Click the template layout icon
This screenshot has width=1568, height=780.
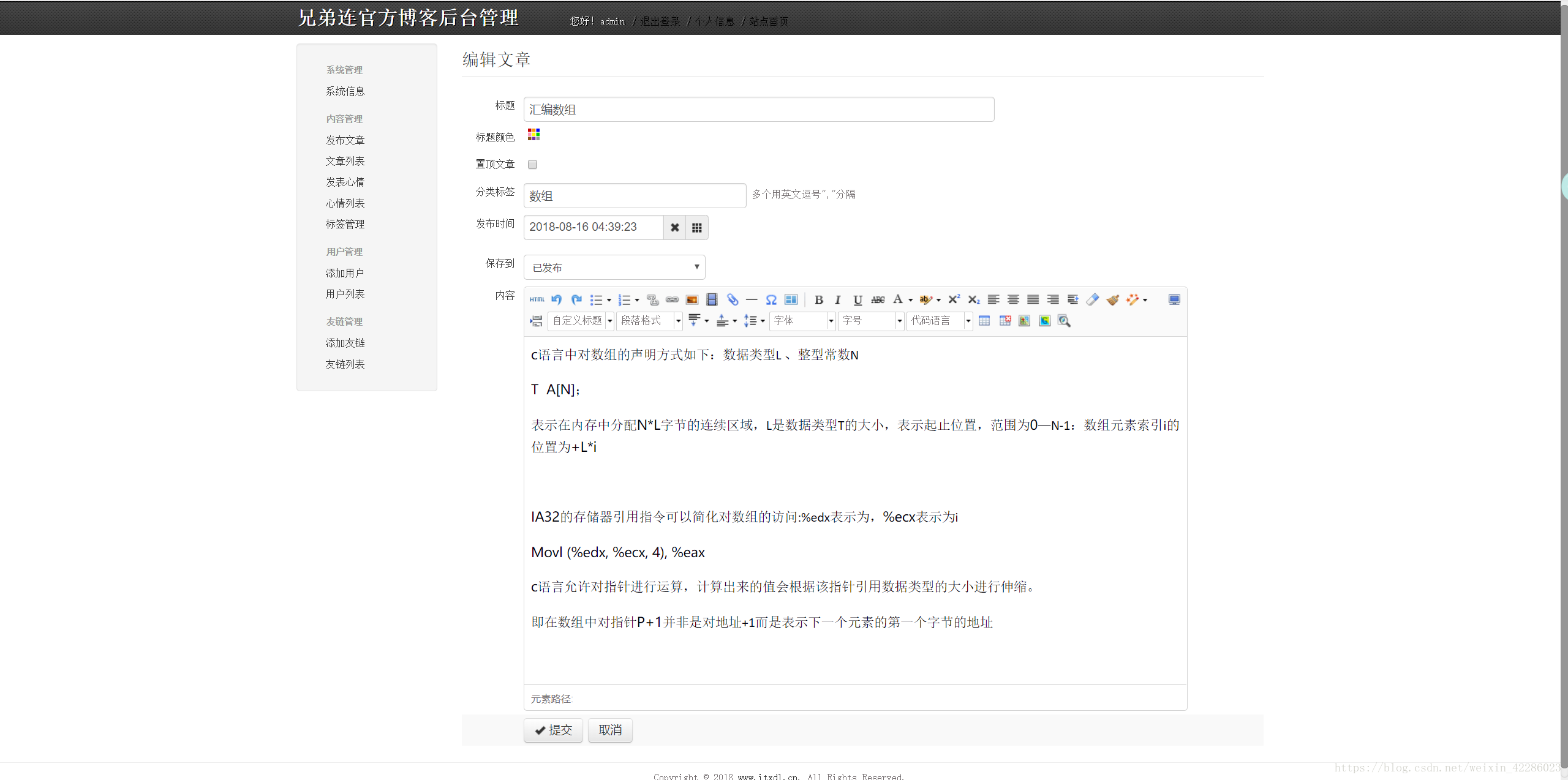(x=791, y=299)
